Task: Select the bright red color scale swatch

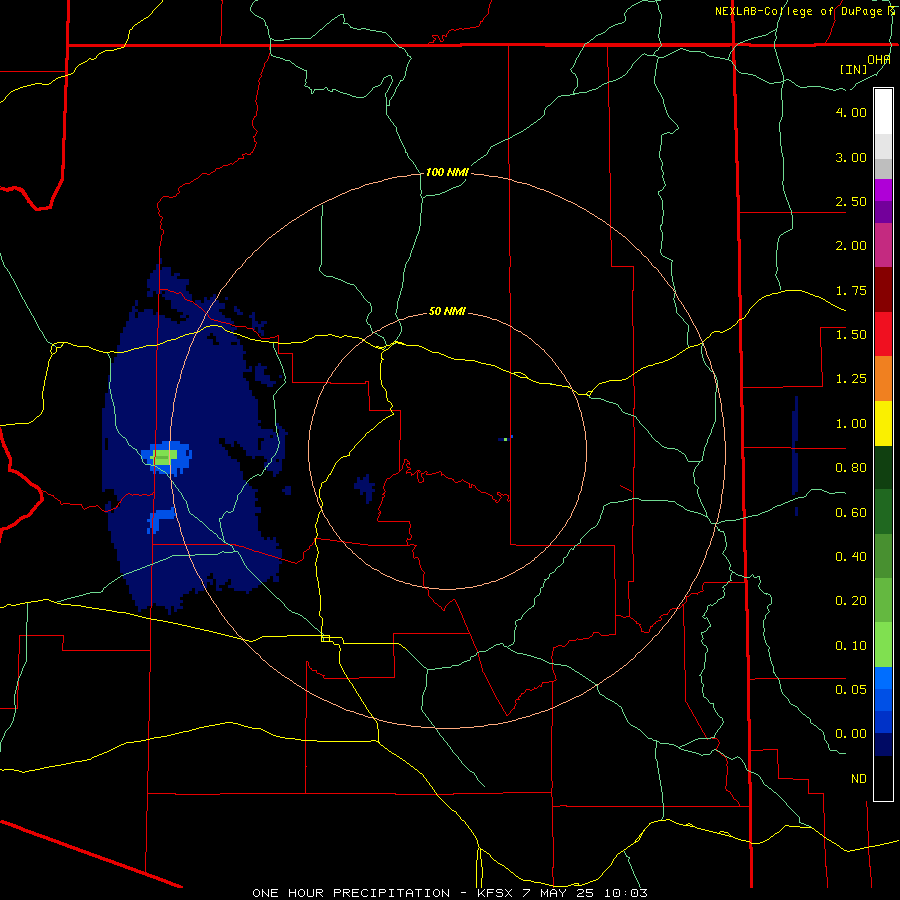Action: [883, 334]
